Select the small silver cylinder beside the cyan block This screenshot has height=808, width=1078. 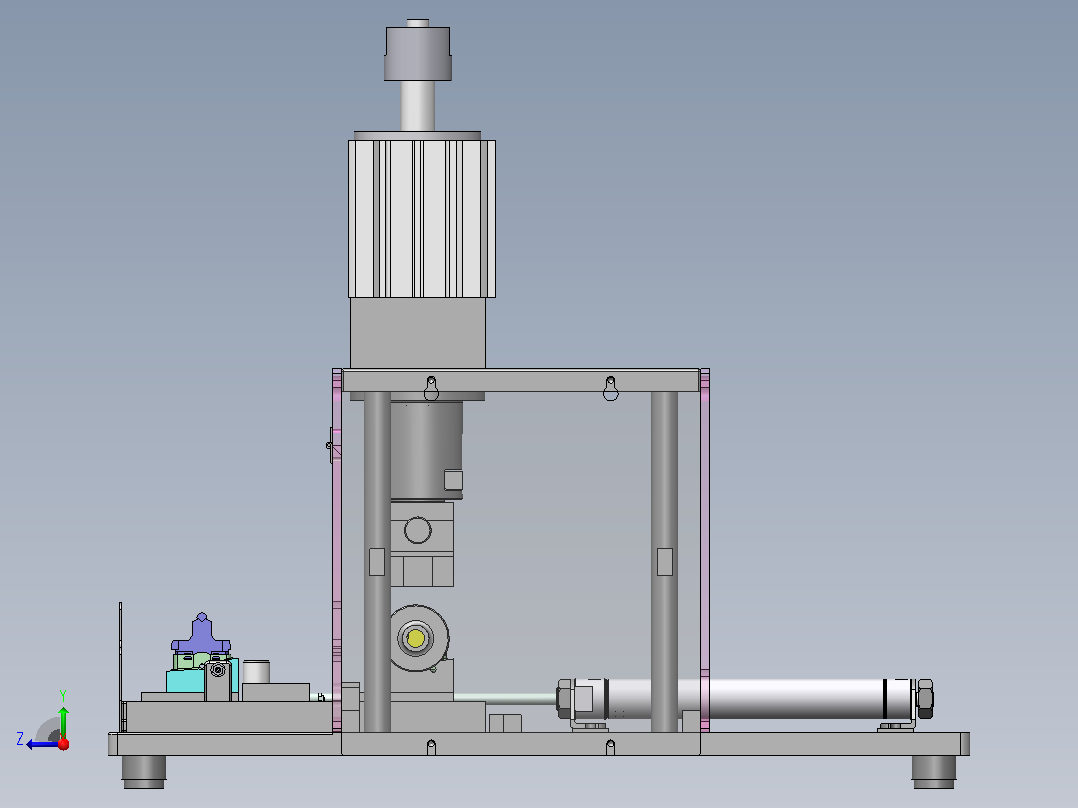point(256,671)
